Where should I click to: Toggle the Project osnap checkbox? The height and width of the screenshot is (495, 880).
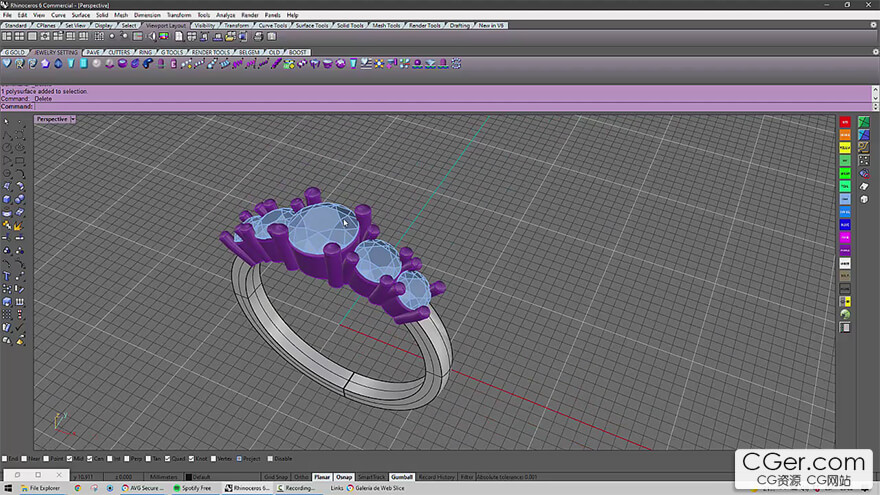(239, 459)
